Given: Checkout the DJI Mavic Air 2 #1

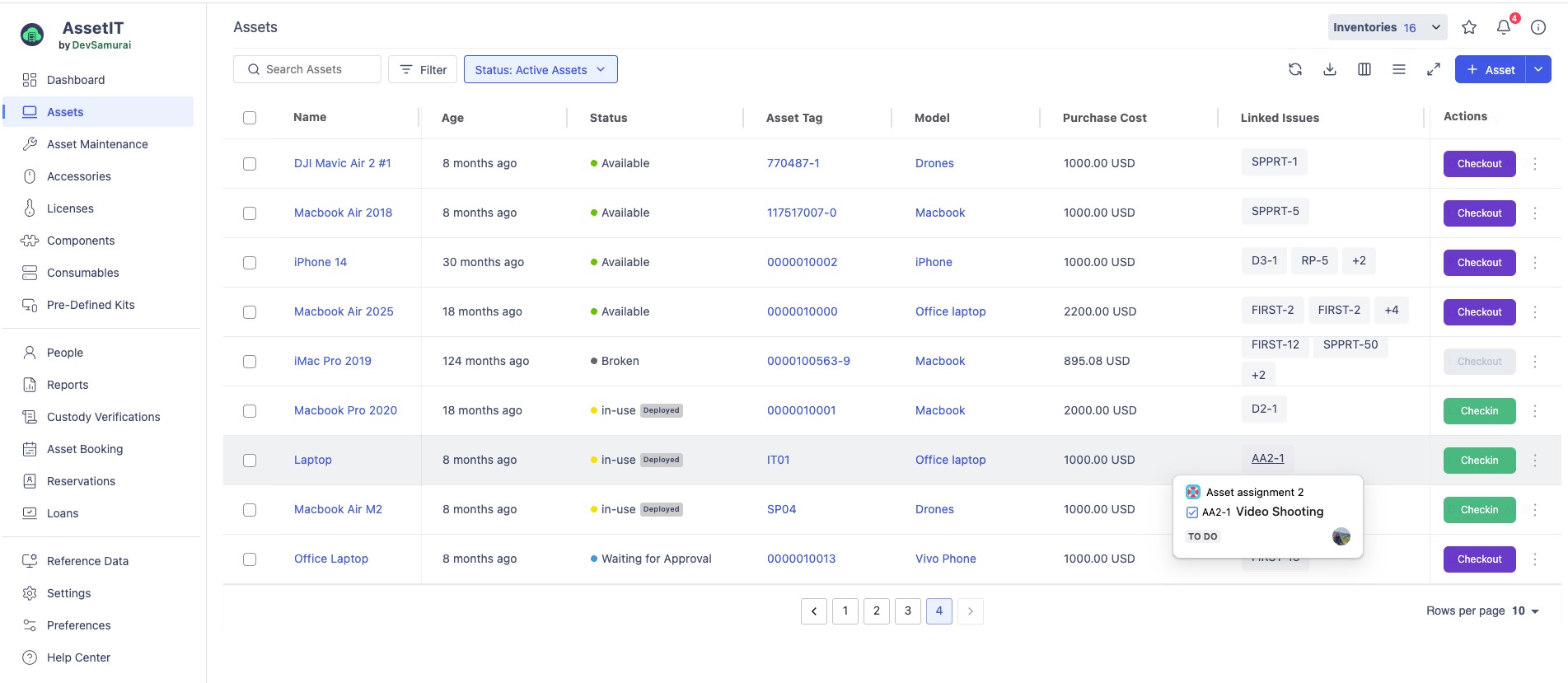Looking at the screenshot, I should (1480, 164).
